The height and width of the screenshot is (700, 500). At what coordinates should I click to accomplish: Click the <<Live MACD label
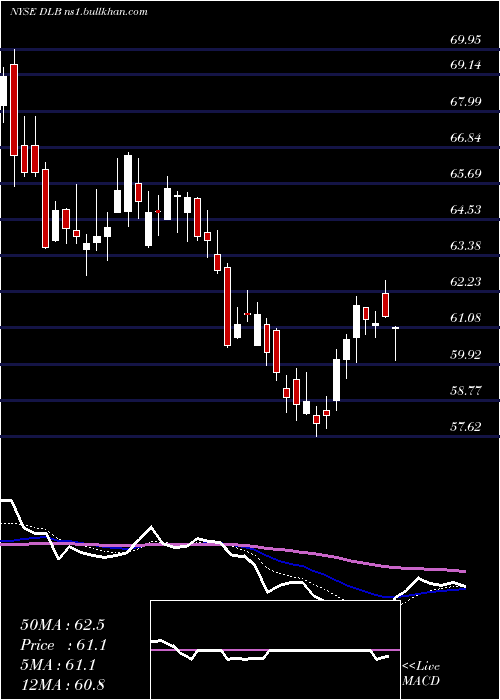tap(421, 674)
